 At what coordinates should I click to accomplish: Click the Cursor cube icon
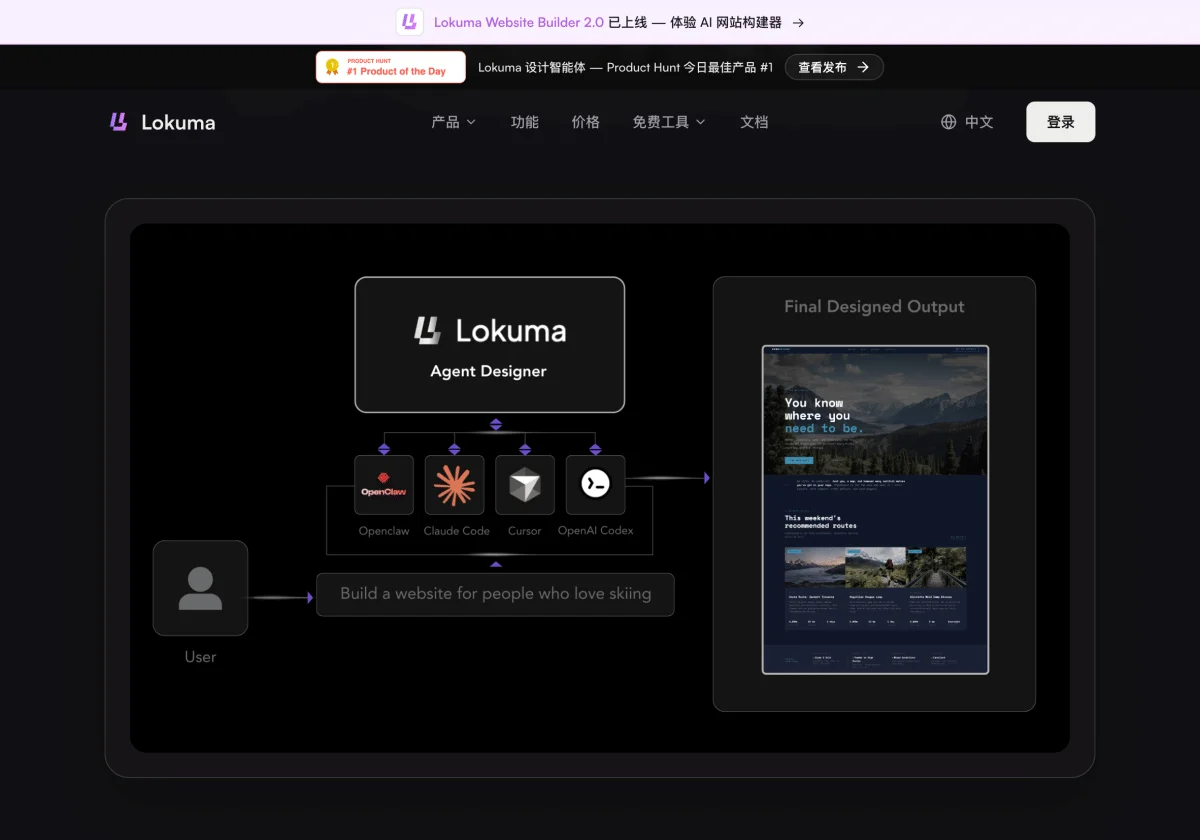point(525,485)
